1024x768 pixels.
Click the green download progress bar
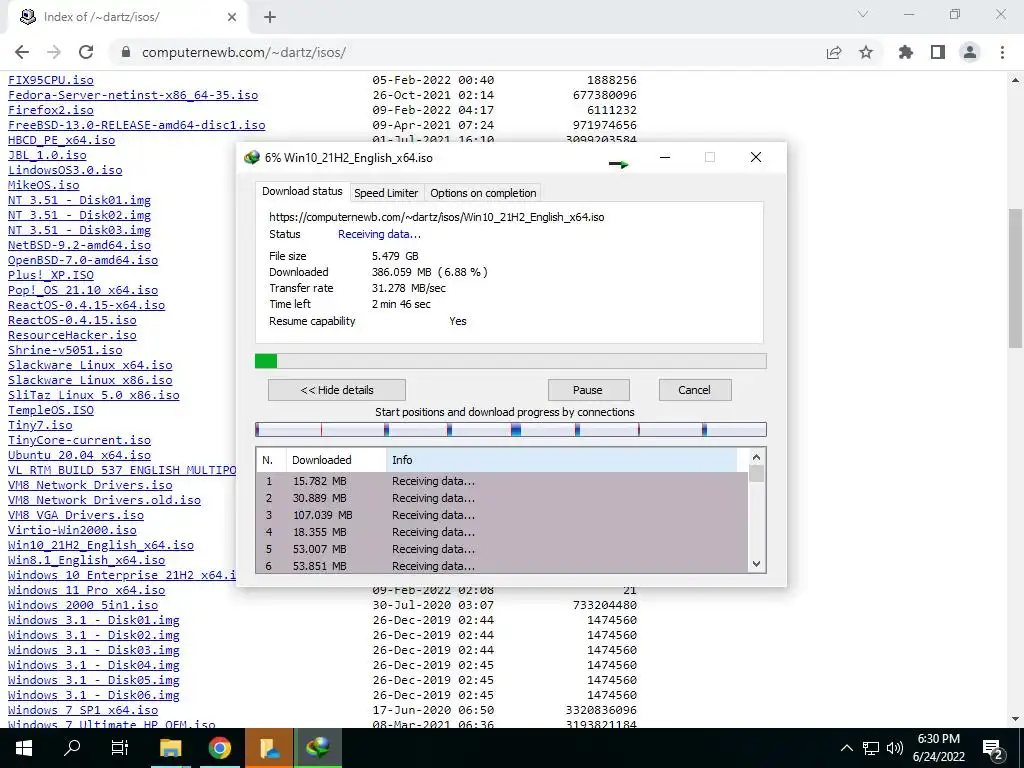pyautogui.click(x=511, y=361)
